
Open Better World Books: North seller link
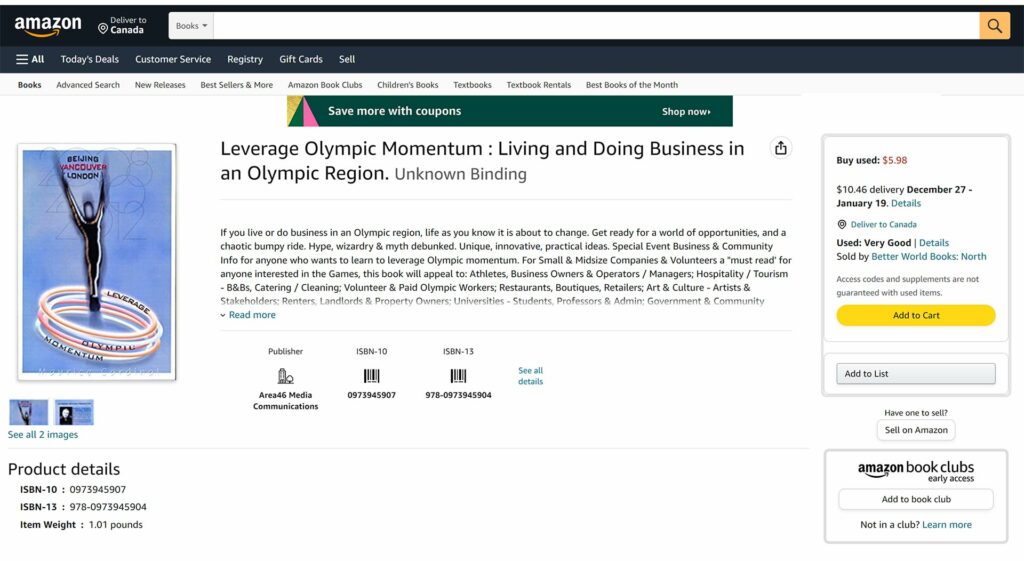point(928,257)
